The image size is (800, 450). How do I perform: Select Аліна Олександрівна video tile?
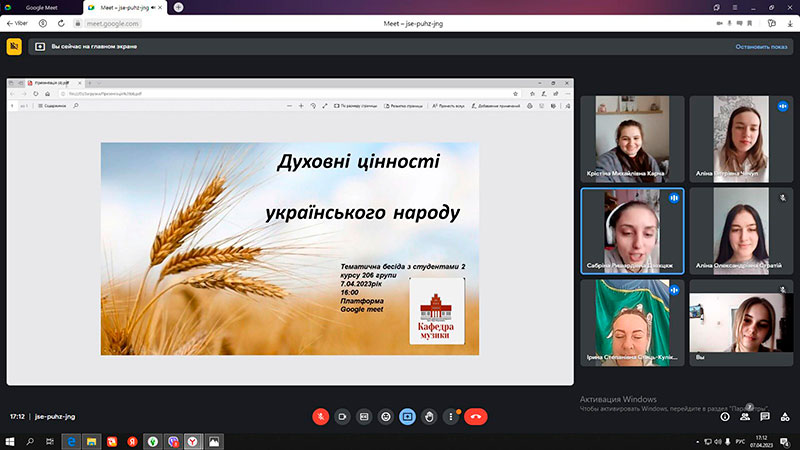click(x=741, y=231)
